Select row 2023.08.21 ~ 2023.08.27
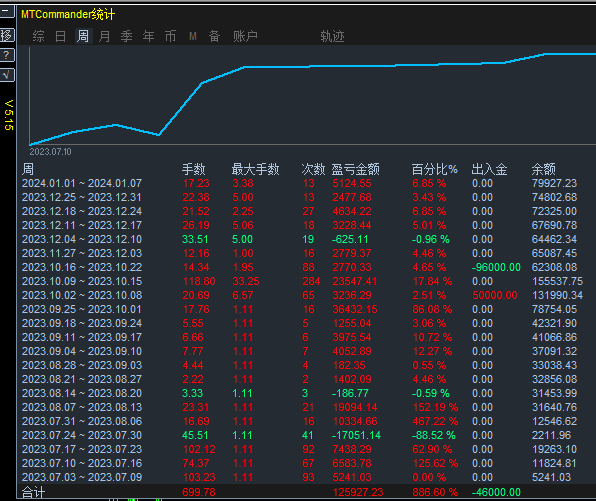The width and height of the screenshot is (596, 501). pos(302,379)
